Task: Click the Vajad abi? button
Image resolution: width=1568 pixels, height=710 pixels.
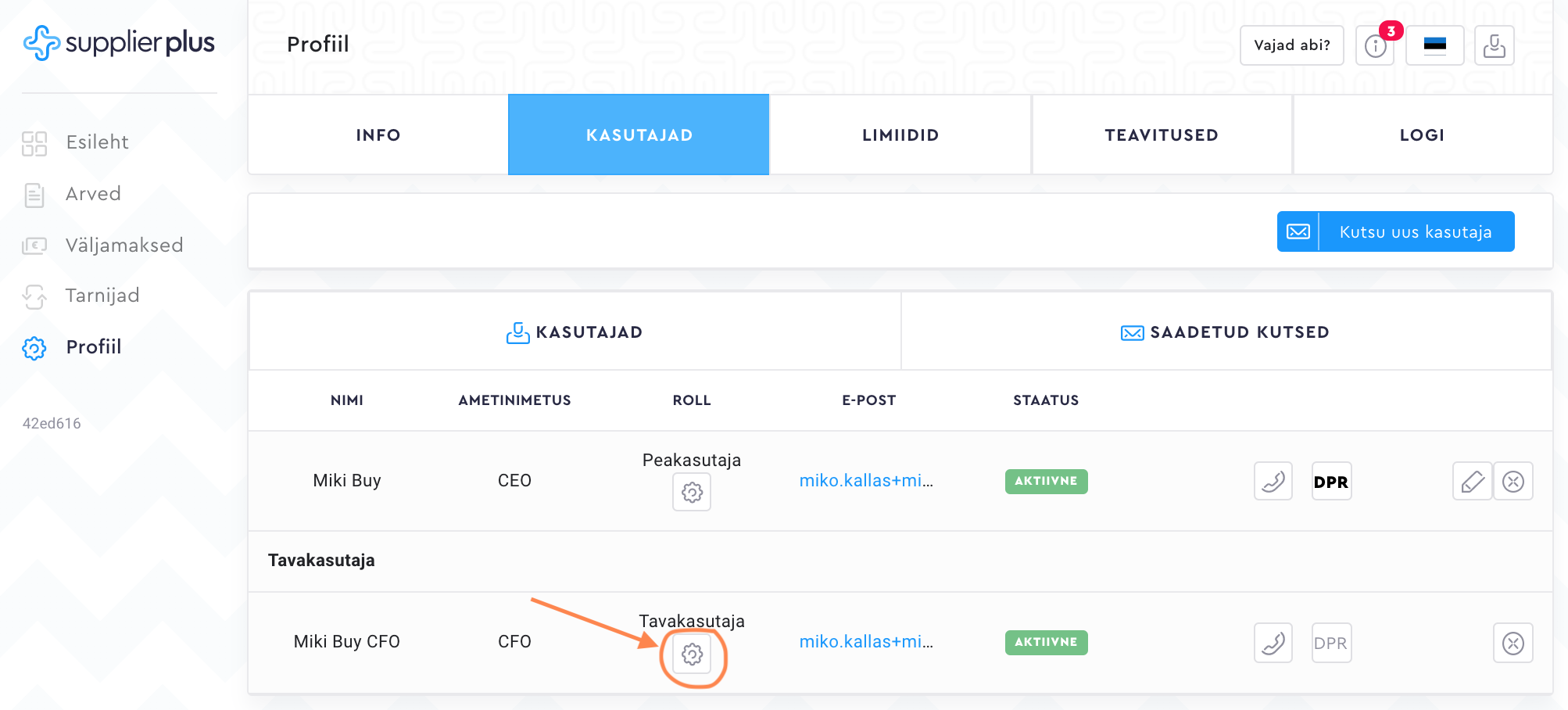Action: click(x=1291, y=45)
